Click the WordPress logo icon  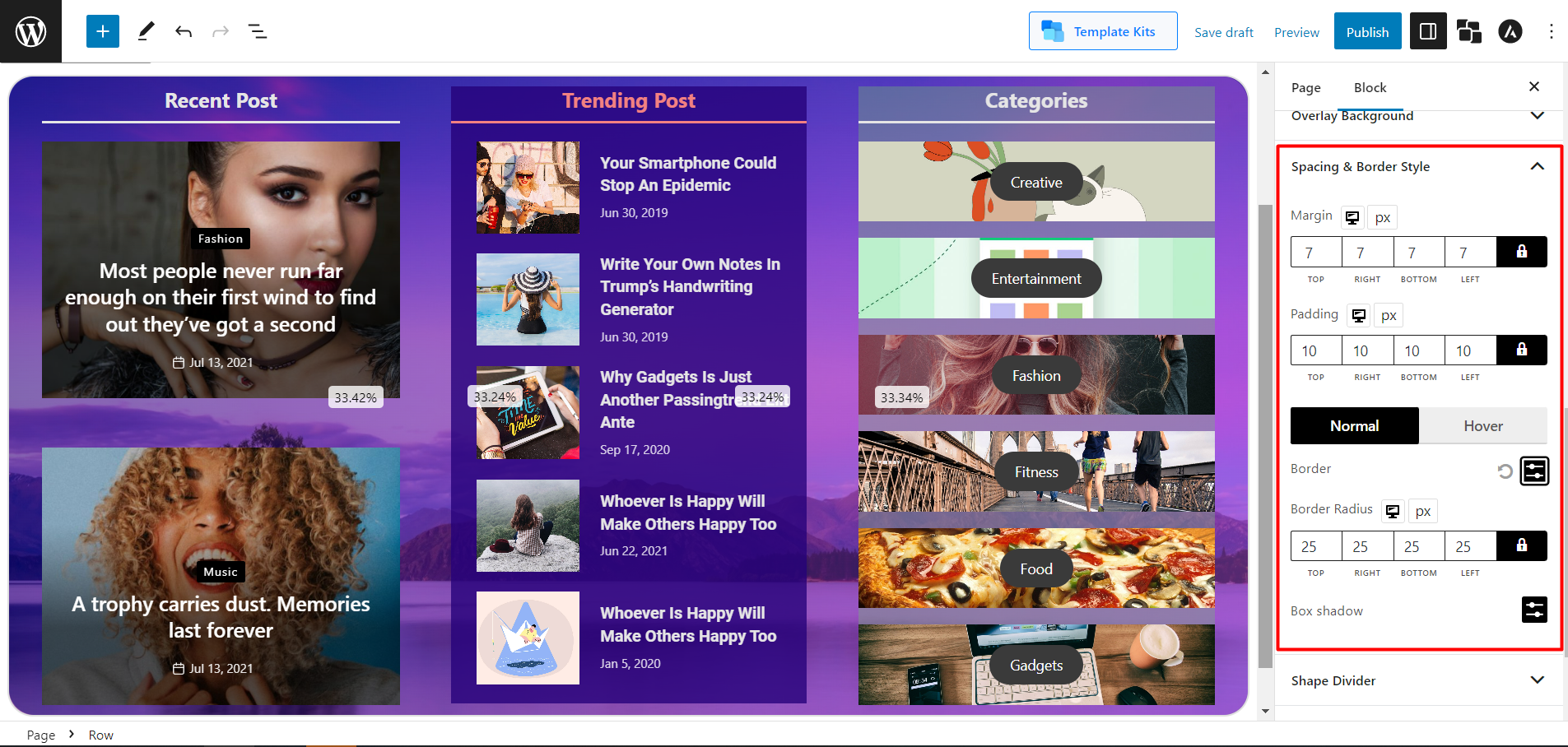click(30, 31)
